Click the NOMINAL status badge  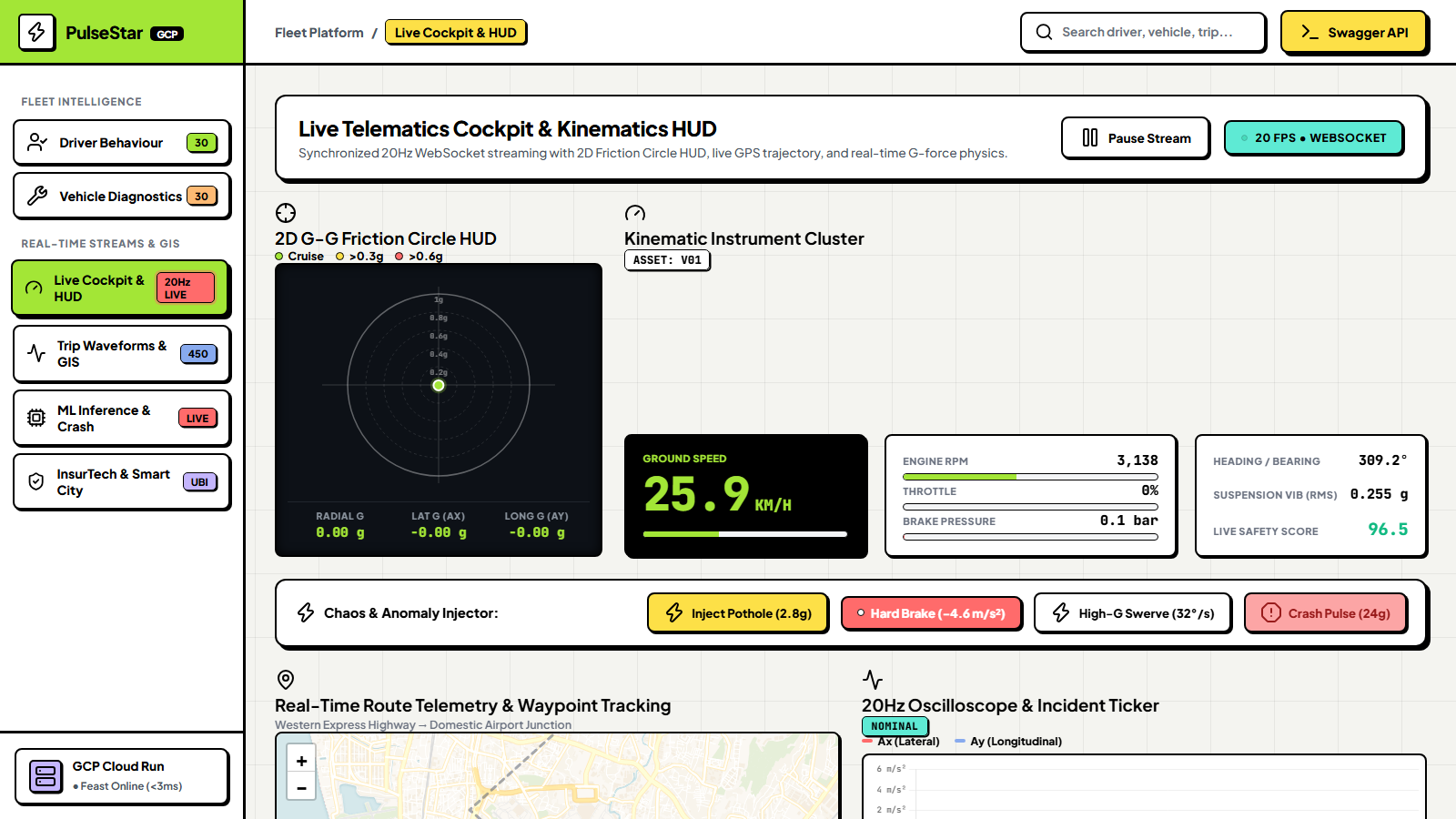(x=895, y=726)
